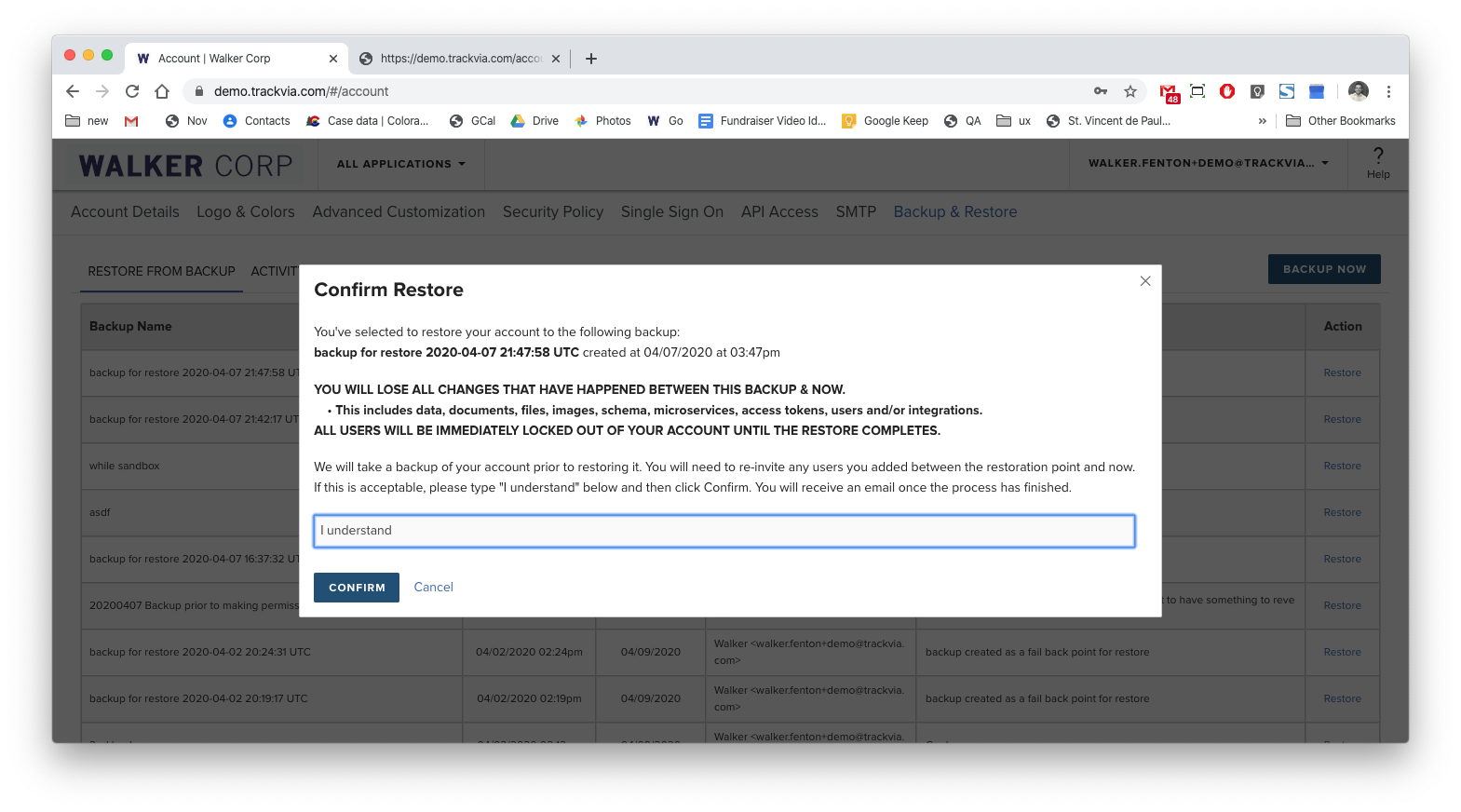The height and width of the screenshot is (812, 1461).
Task: Open a new browser tab with plus
Action: 591,59
